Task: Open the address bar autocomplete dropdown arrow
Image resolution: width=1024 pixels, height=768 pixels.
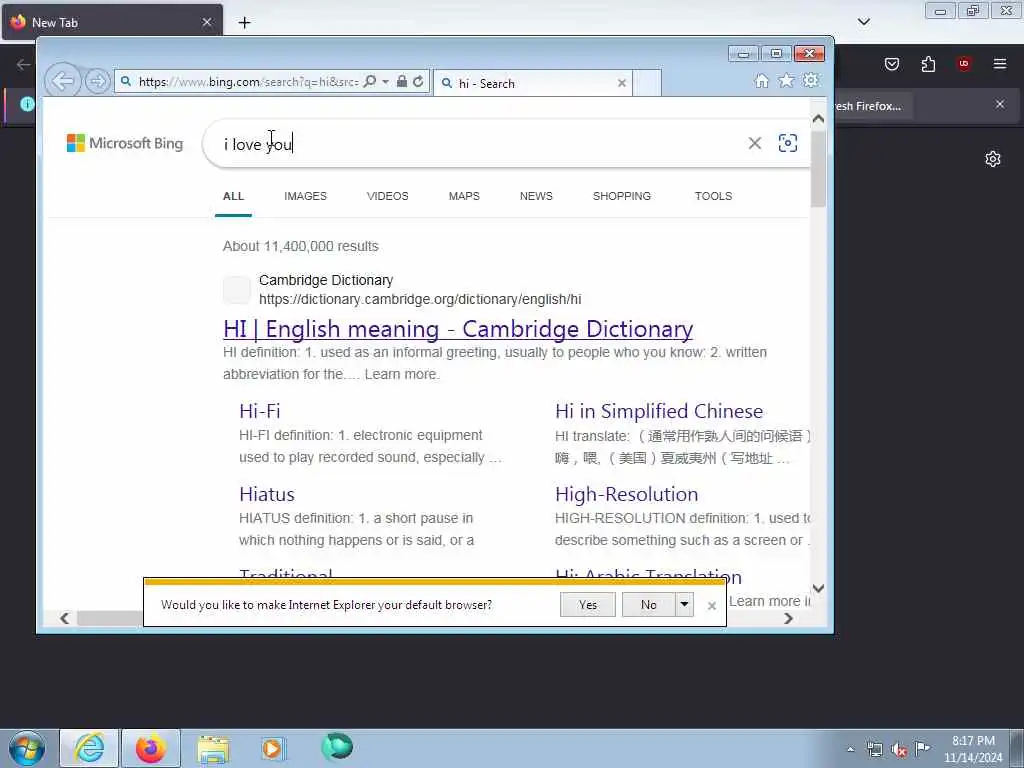Action: click(385, 82)
